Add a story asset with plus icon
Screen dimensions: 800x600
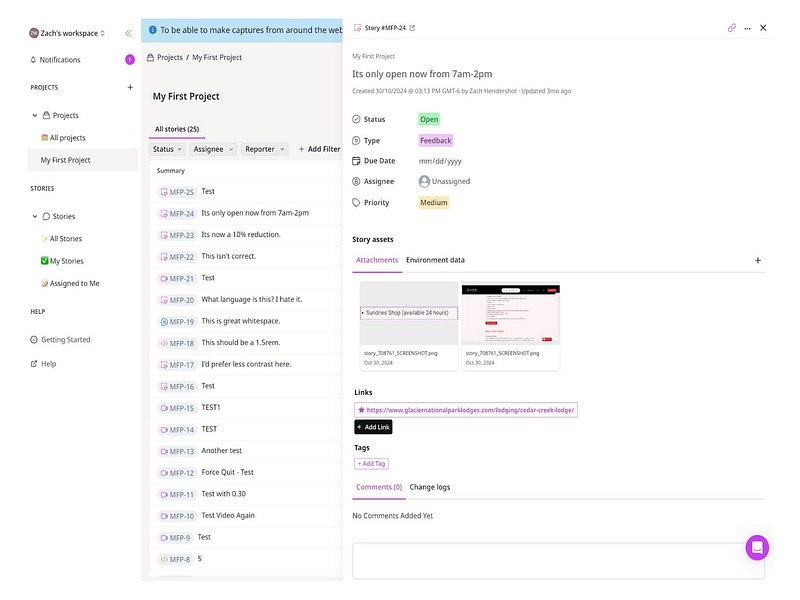coord(758,261)
